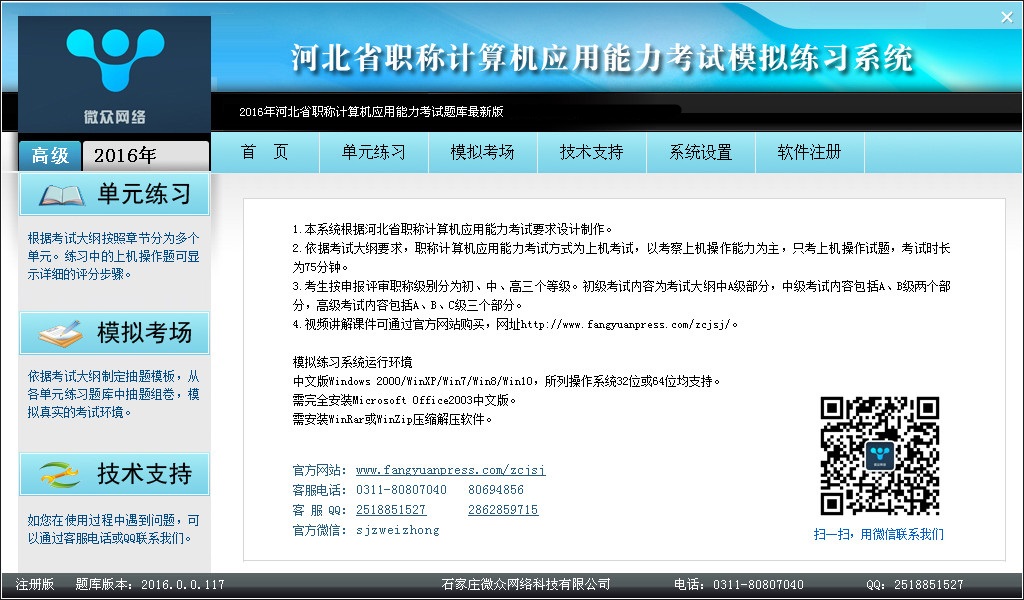Select the 高级 level tab
Image resolution: width=1024 pixels, height=600 pixels.
pos(50,156)
